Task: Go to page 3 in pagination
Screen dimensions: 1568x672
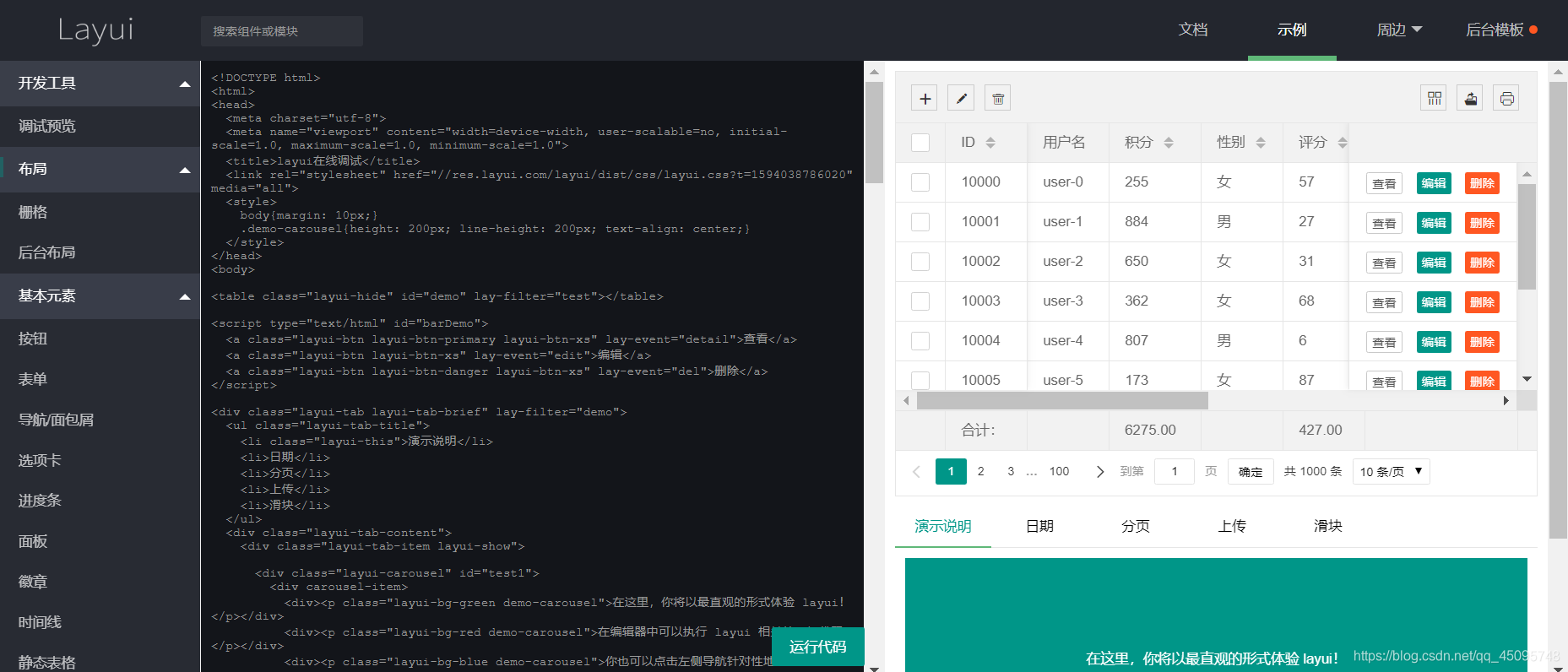Action: click(x=1011, y=472)
